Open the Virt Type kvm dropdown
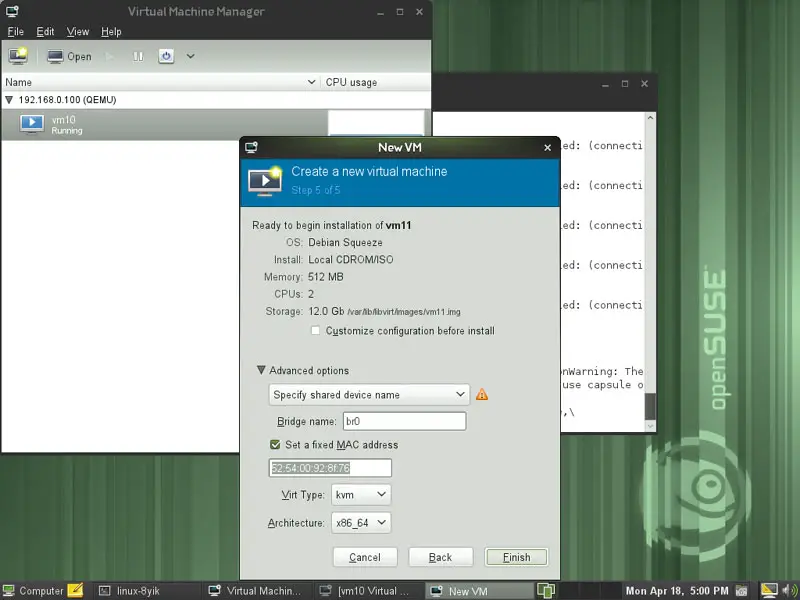The image size is (800, 600). [361, 495]
